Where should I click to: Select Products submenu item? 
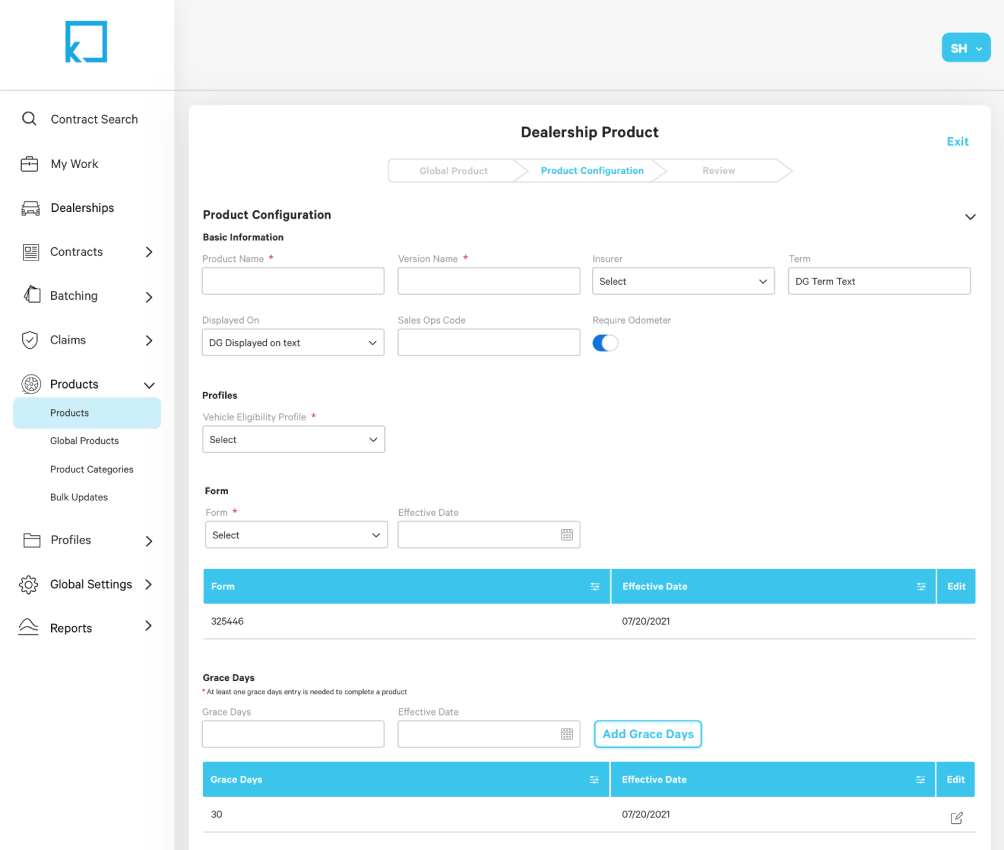87,413
